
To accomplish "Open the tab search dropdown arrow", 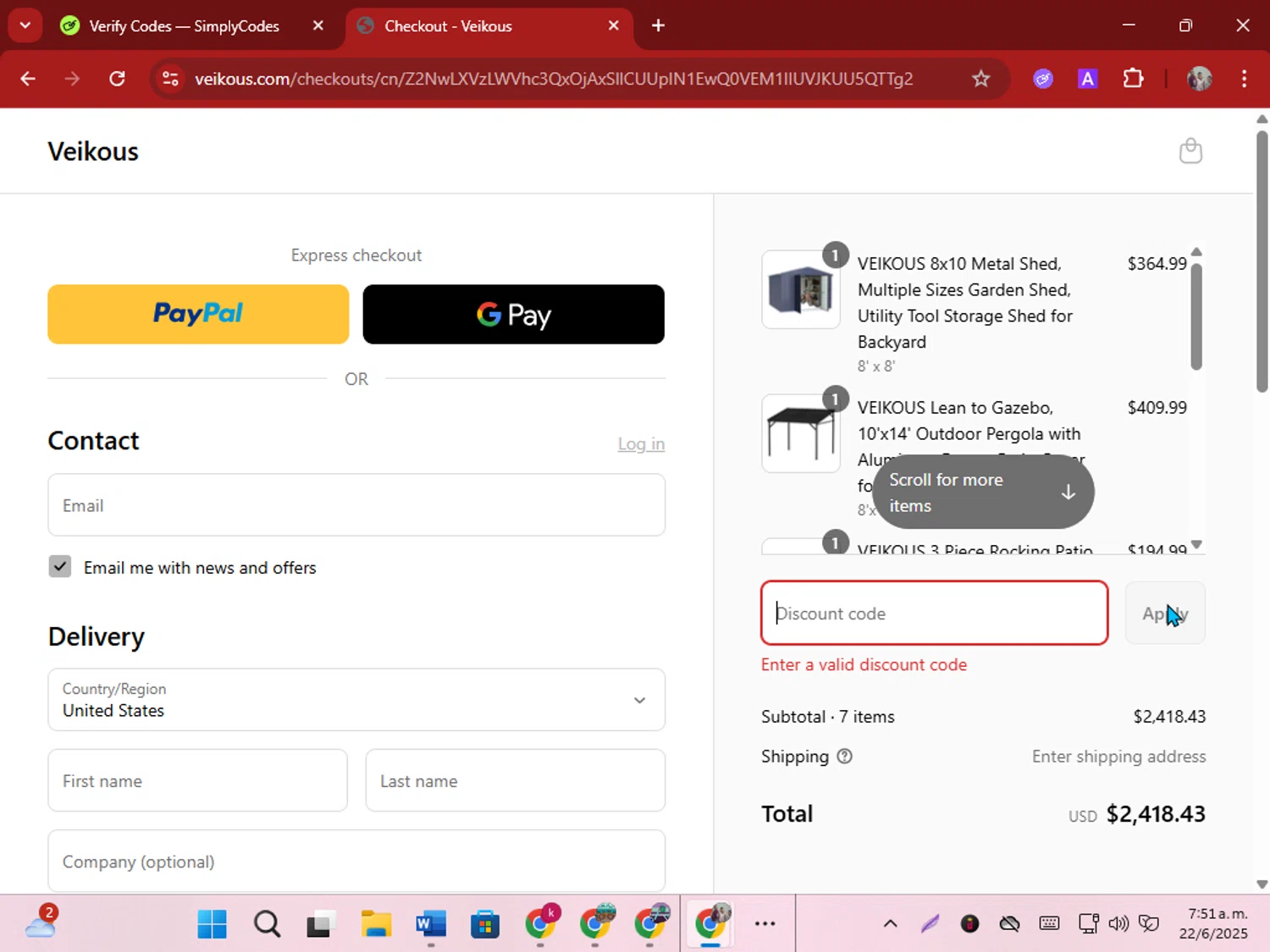I will (25, 25).
